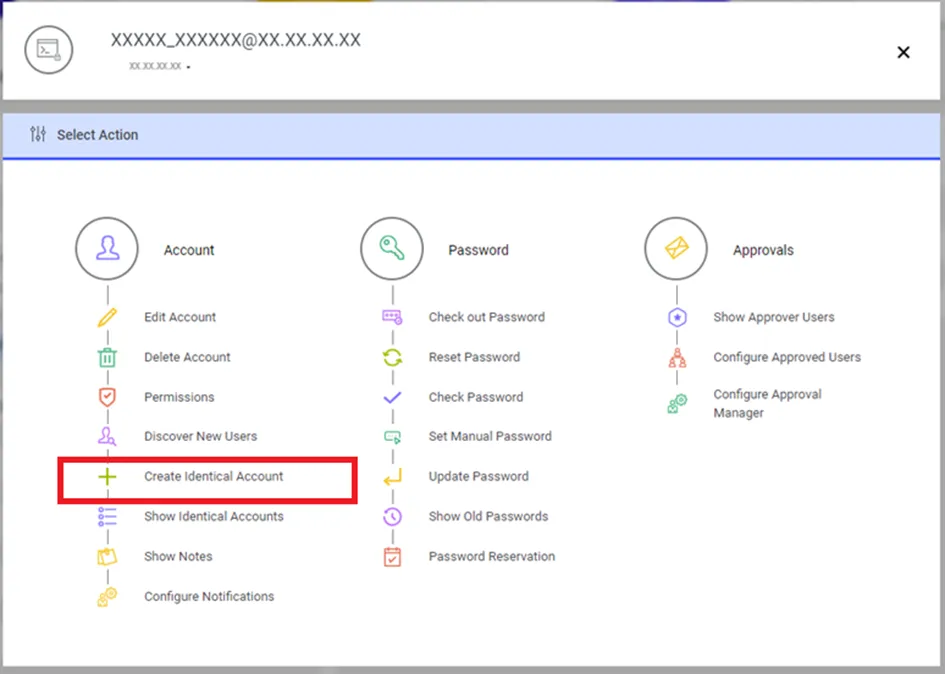Click the list icon for Show Identical Accounts

click(x=107, y=517)
